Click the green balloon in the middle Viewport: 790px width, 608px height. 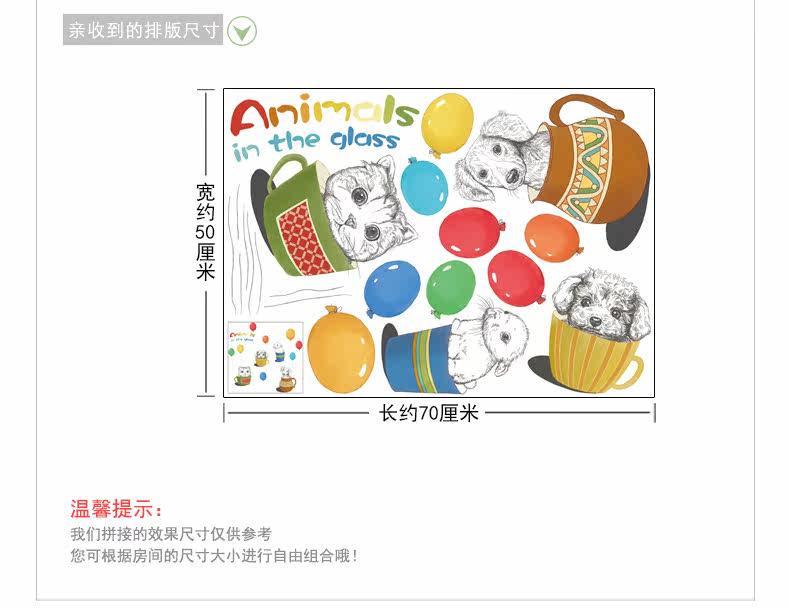point(450,289)
